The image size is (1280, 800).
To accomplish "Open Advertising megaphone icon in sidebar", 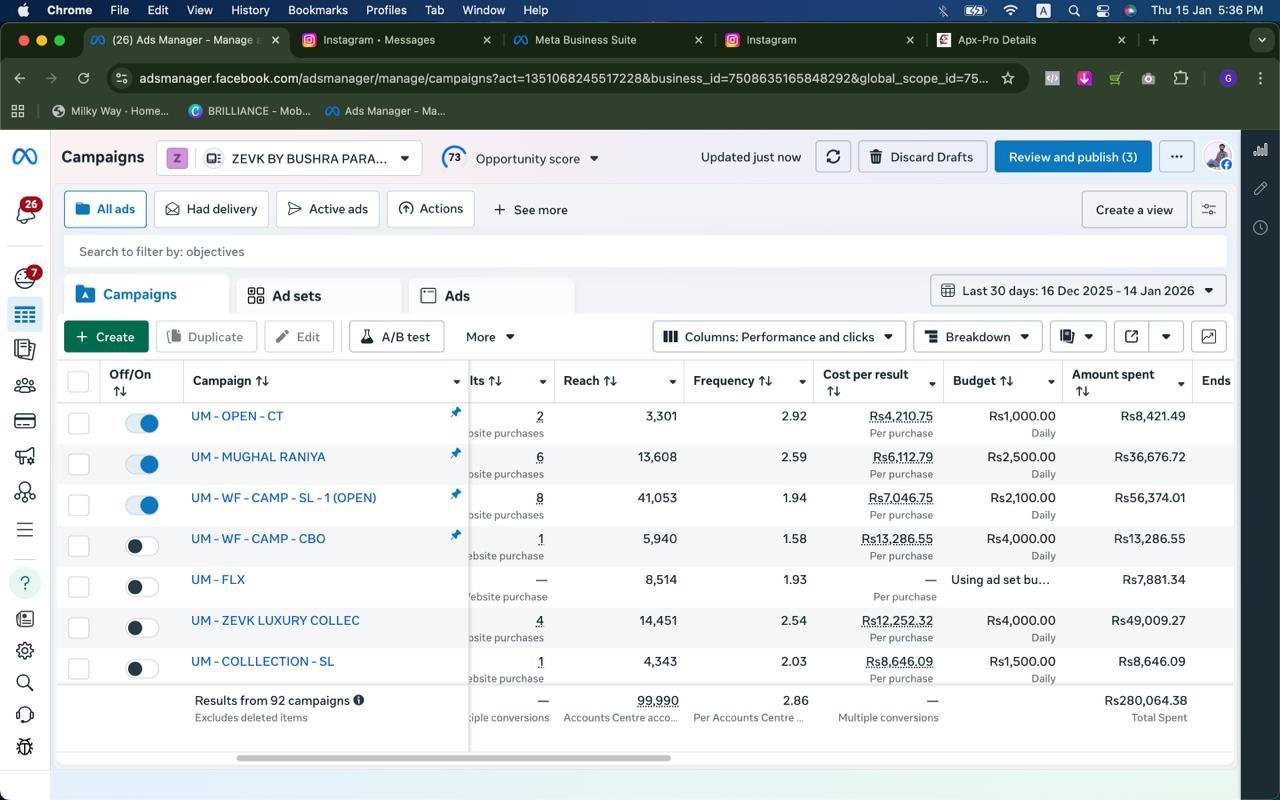I will coord(25,457).
